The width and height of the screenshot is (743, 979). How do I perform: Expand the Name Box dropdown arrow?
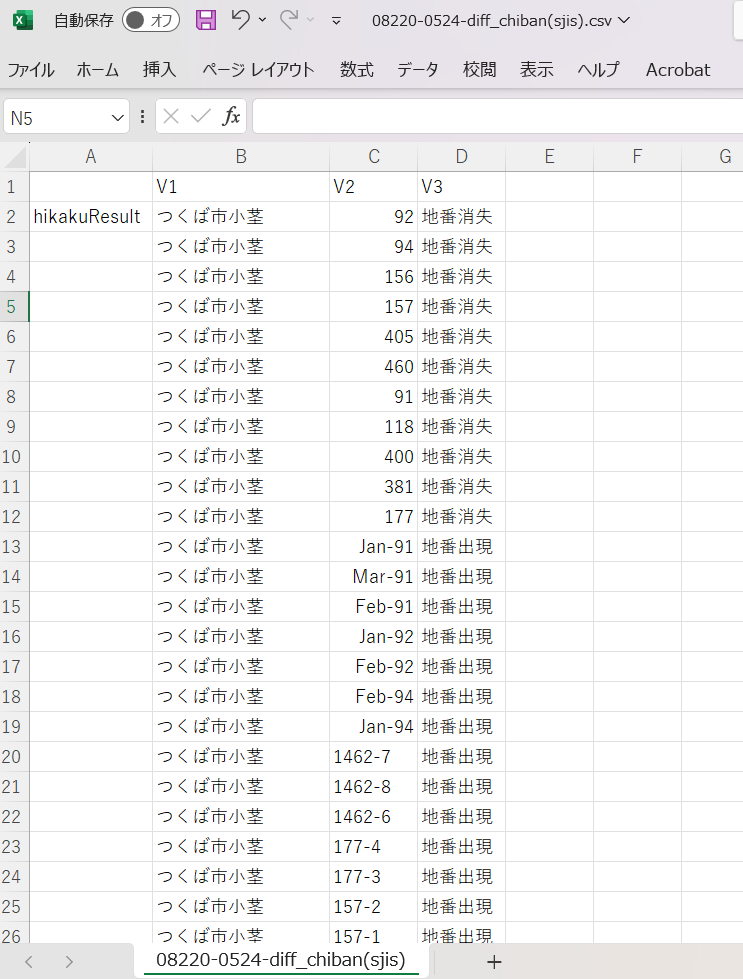tap(117, 118)
